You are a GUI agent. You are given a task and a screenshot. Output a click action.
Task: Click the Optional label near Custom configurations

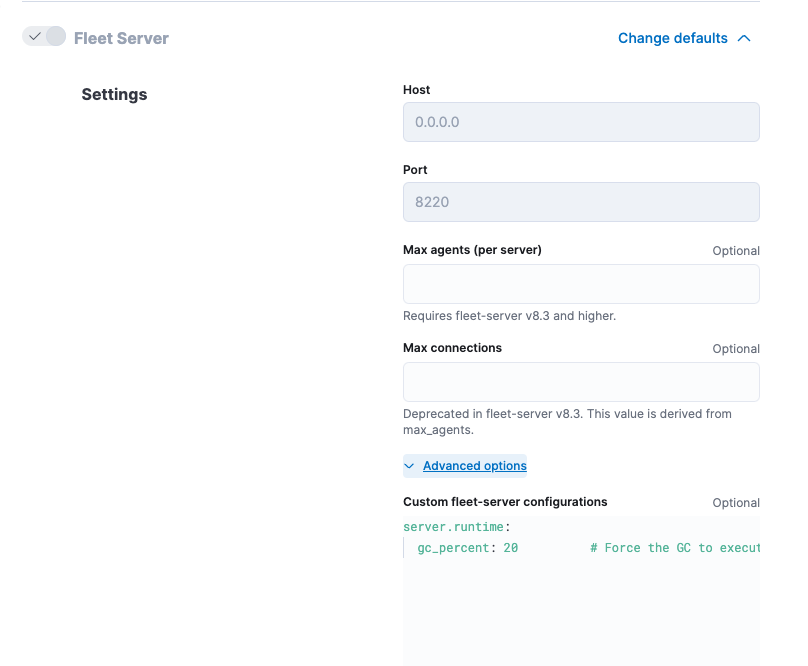tap(736, 503)
